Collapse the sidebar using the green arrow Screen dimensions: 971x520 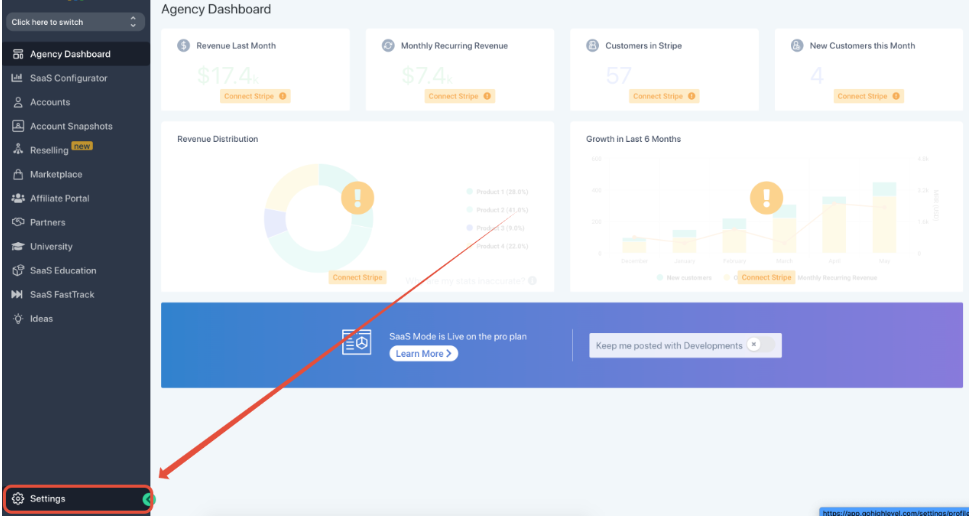[x=148, y=499]
